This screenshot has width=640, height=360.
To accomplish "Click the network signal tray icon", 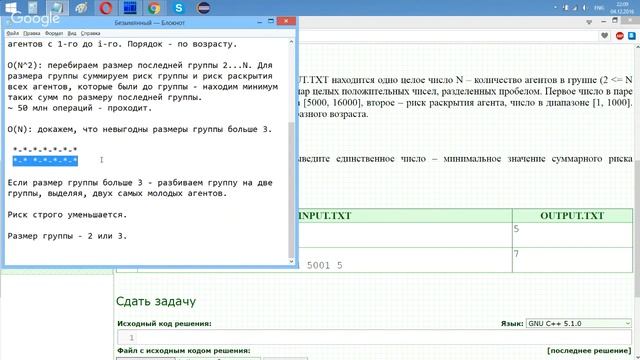I will (575, 8).
